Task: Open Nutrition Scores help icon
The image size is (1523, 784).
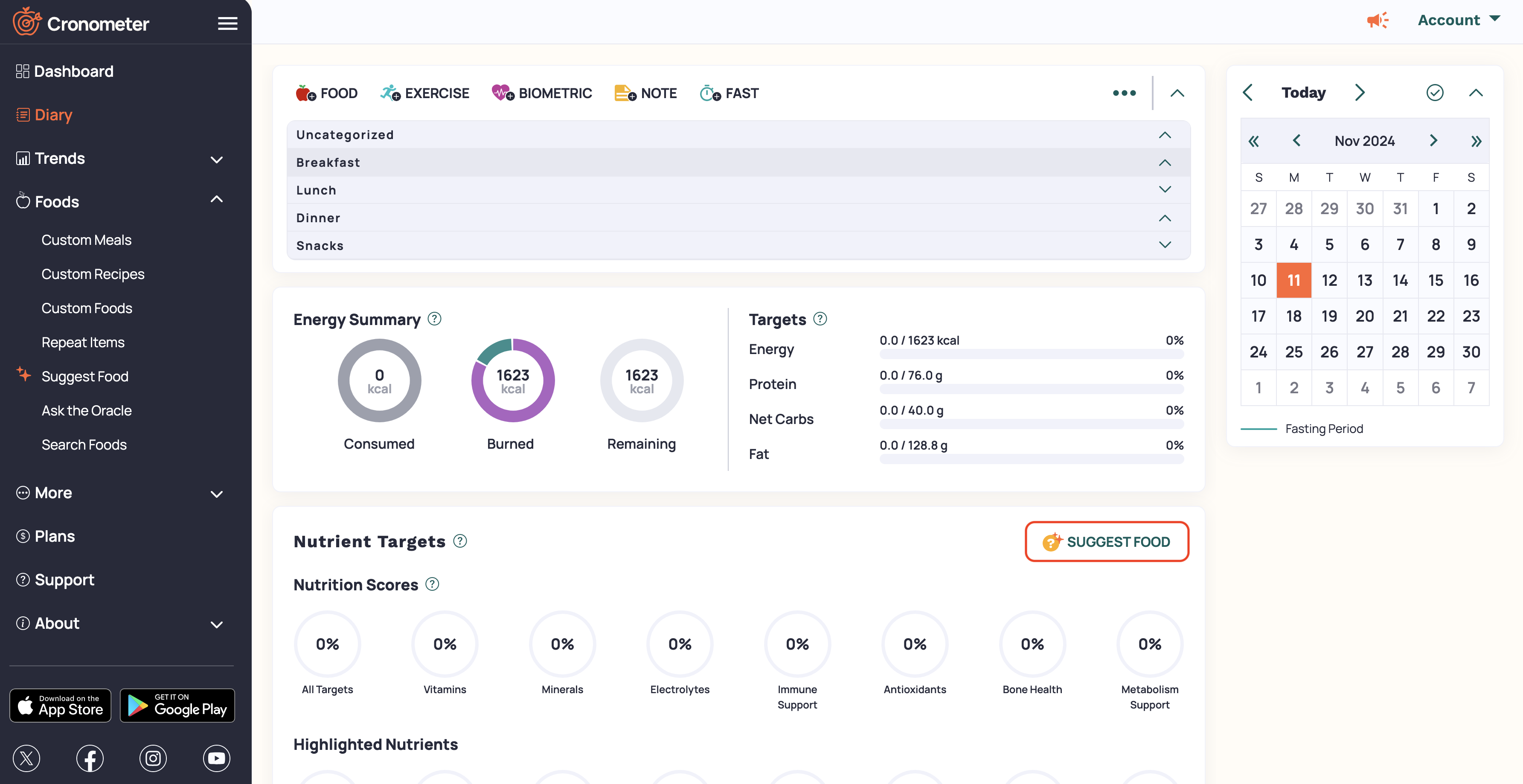Action: [432, 584]
